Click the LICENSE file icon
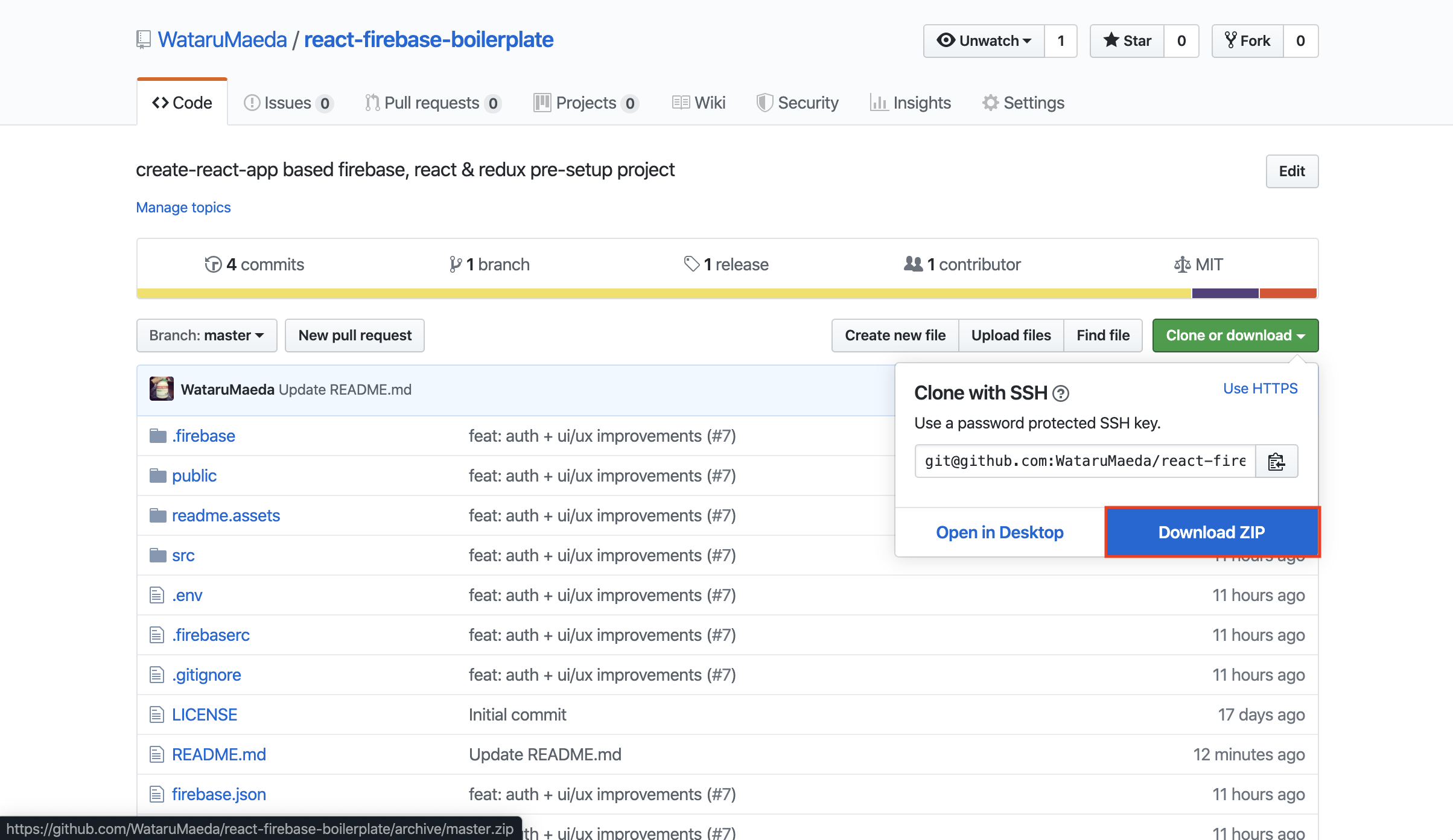This screenshot has height=840, width=1453. (157, 714)
